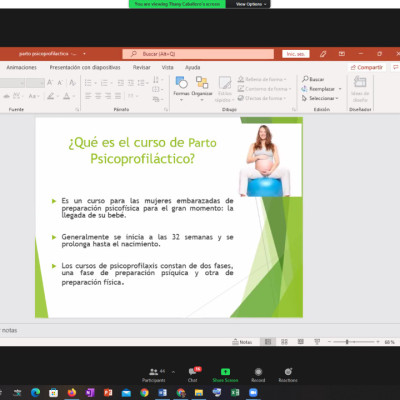Open the Formas shapes gallery
This screenshot has height=400, width=400.
tap(181, 87)
